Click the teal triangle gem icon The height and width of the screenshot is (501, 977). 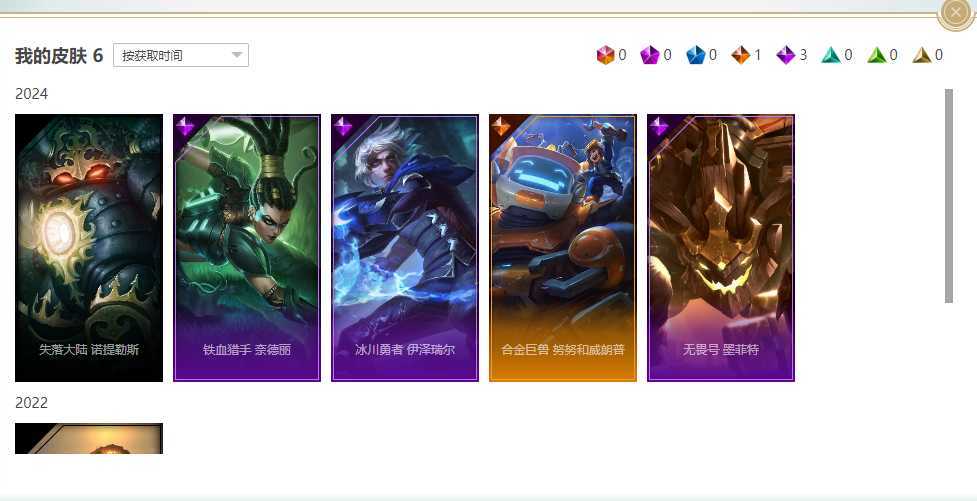click(x=831, y=55)
